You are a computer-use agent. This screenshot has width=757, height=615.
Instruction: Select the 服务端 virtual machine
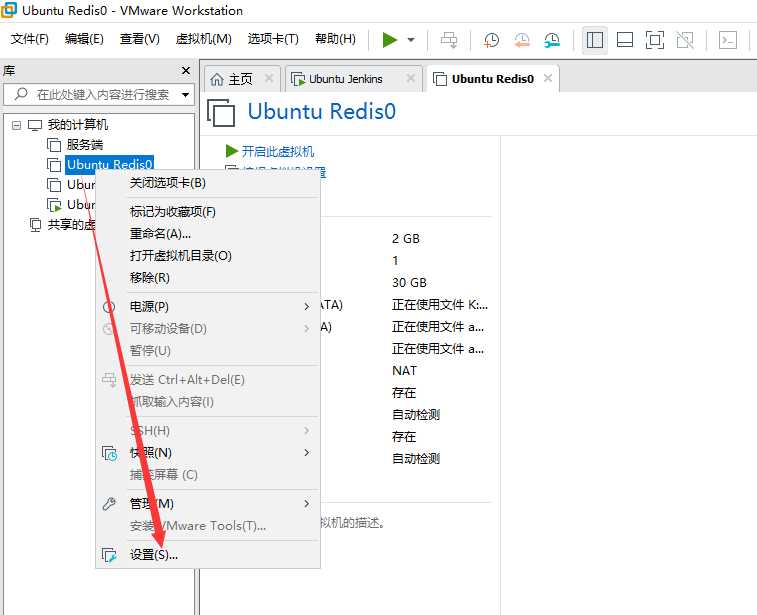[x=84, y=145]
